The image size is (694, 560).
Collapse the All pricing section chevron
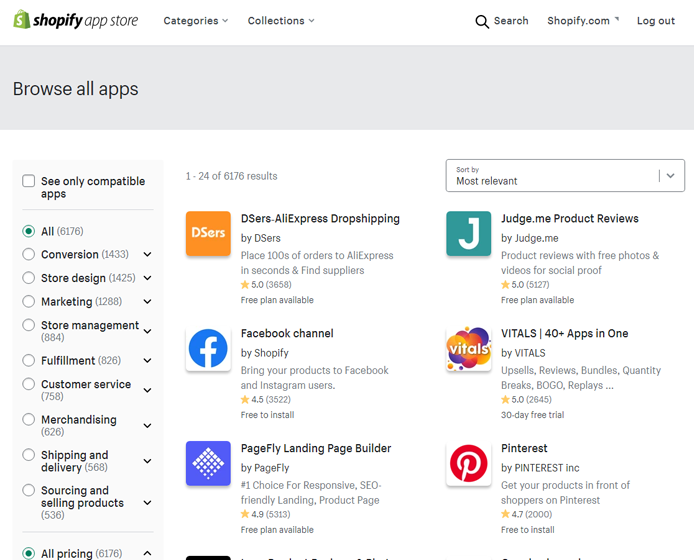[147, 553]
